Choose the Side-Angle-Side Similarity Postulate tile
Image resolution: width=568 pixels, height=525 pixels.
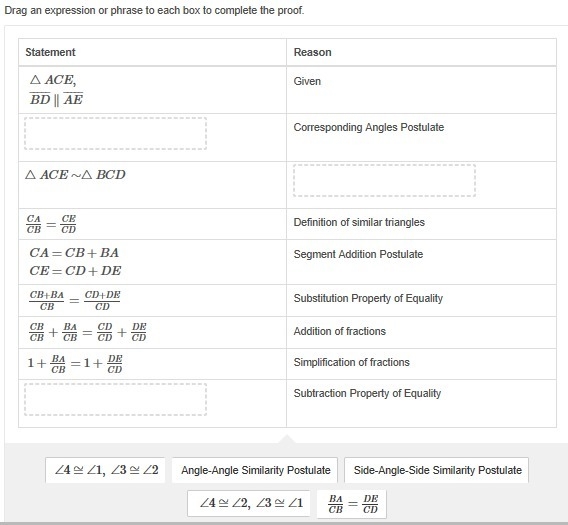(437, 470)
